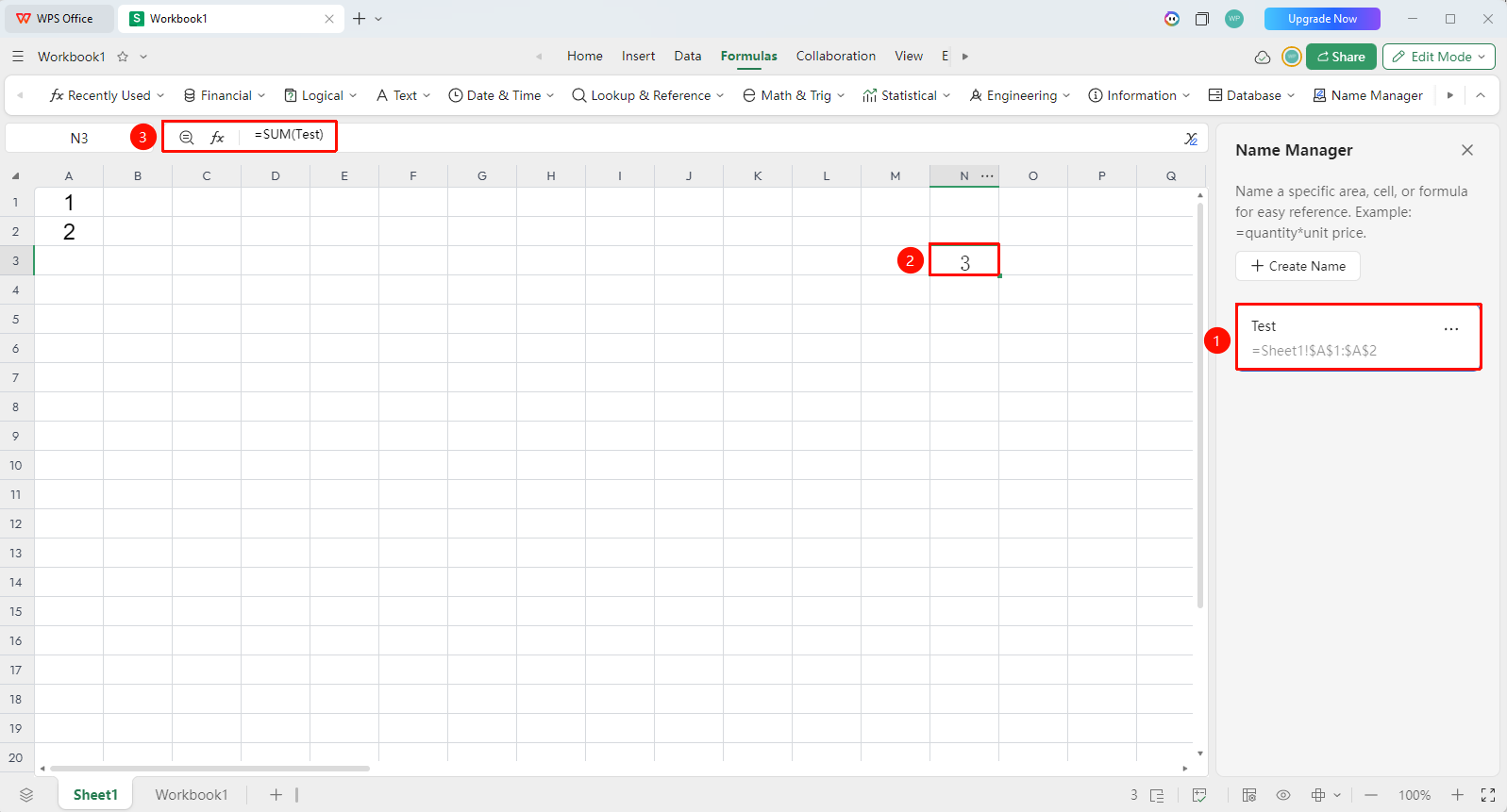Click the Name Box showing N3

click(x=79, y=139)
